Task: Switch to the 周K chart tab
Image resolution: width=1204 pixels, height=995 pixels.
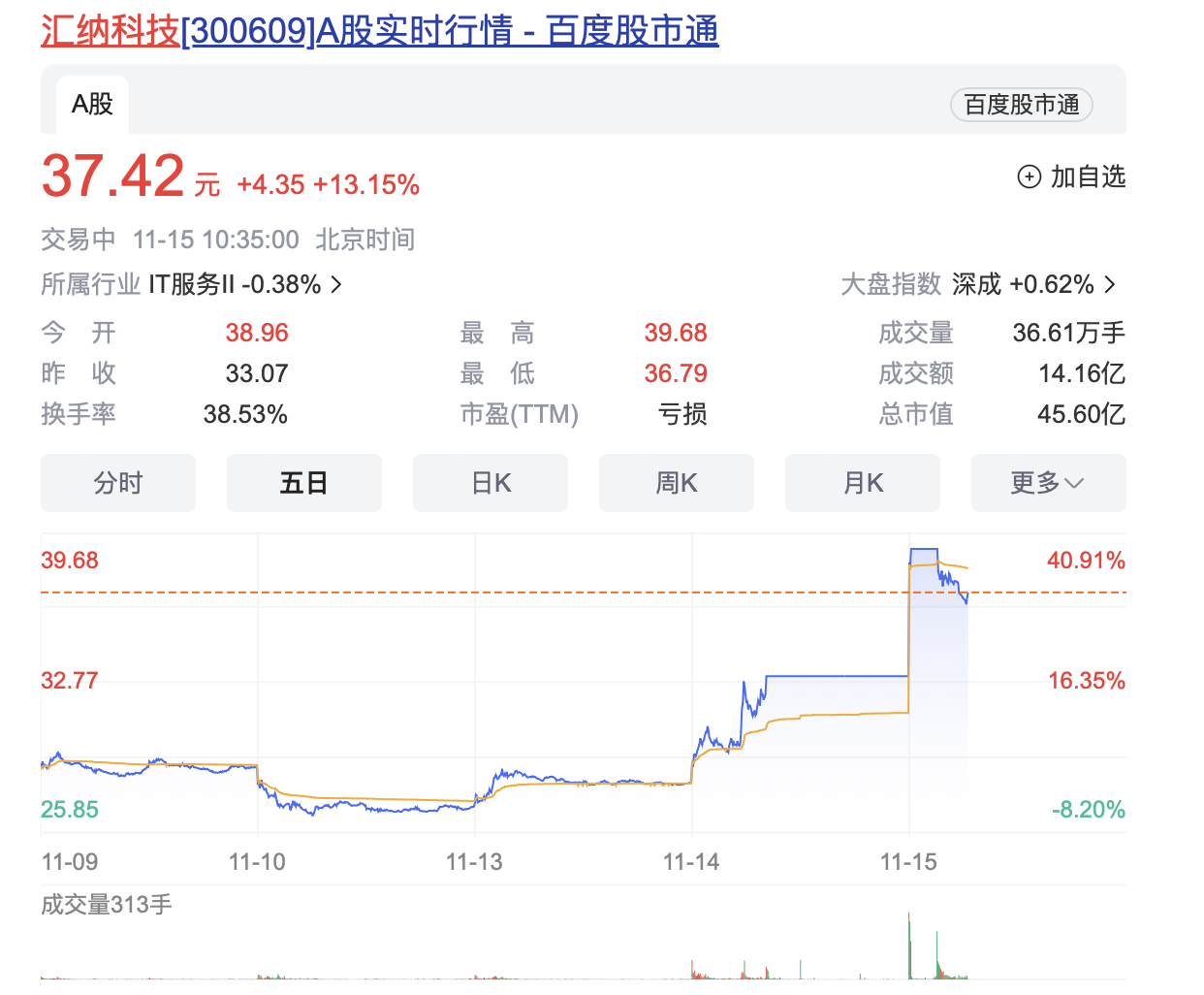Action: click(677, 483)
